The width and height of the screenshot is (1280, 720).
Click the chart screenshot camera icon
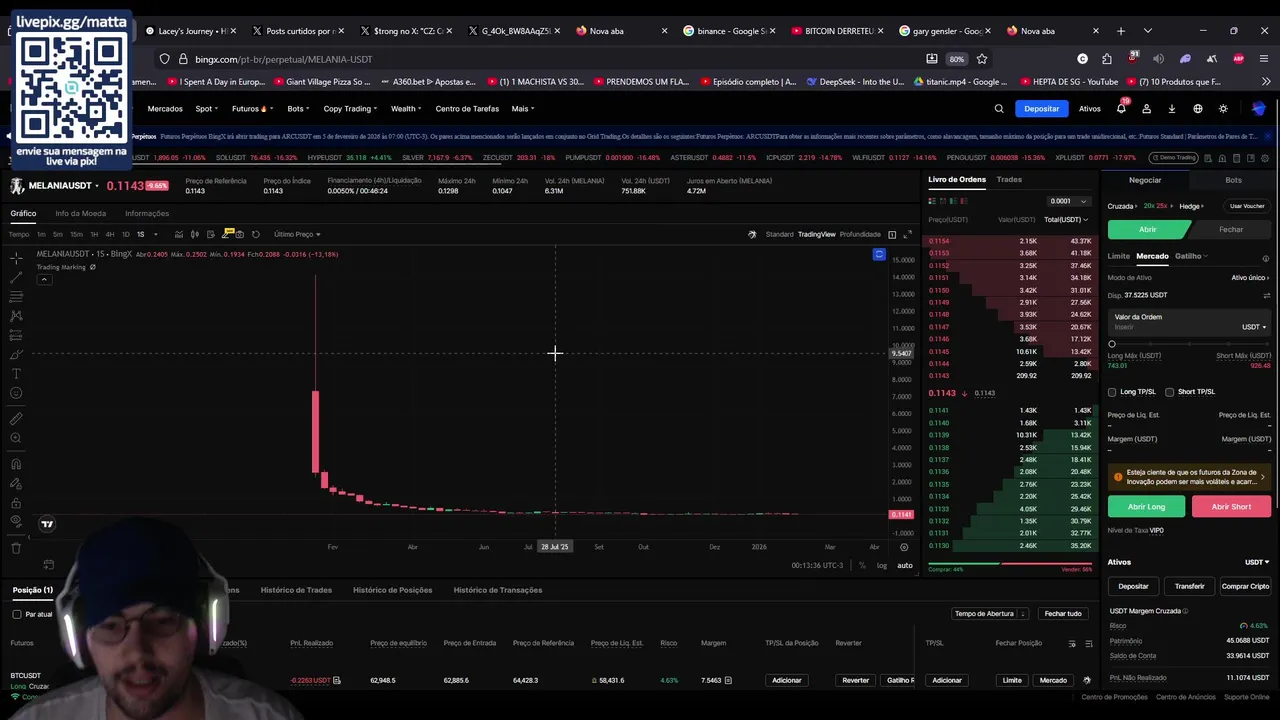241,234
